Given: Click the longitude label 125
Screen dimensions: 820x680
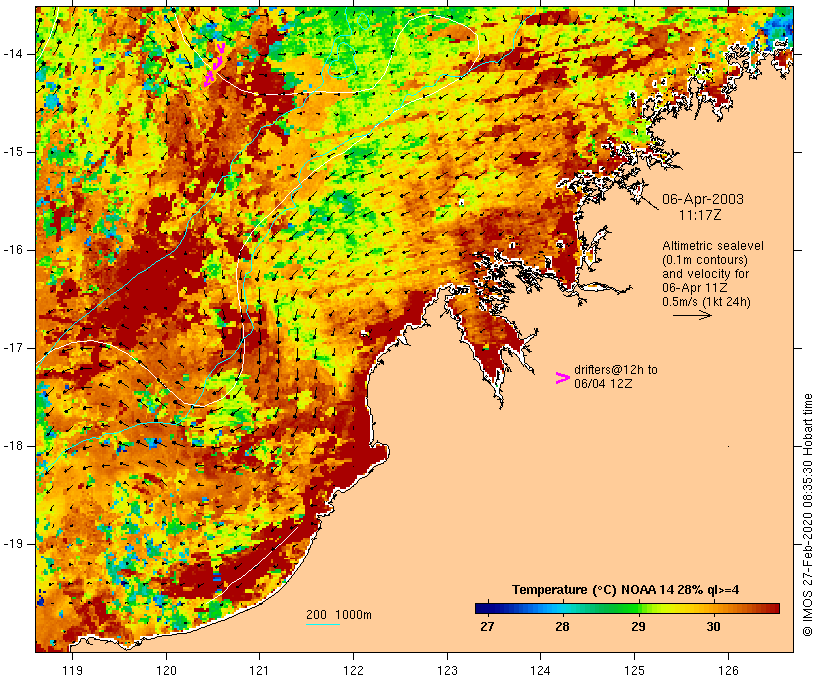Looking at the screenshot, I should (x=635, y=670).
